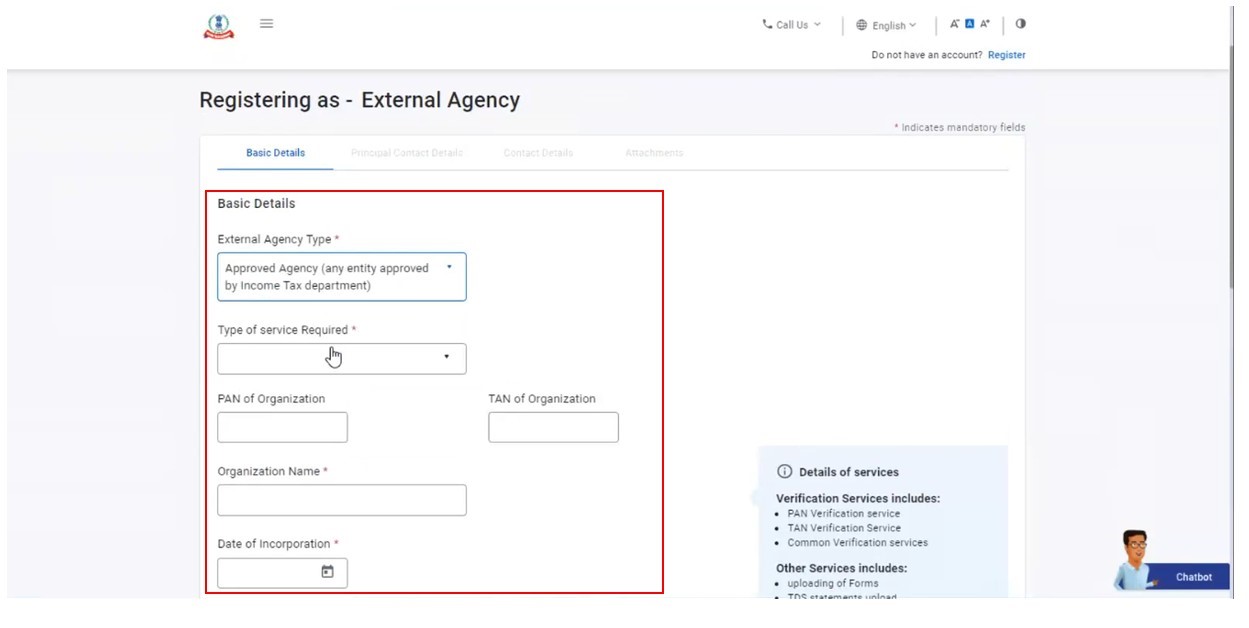1249x628 pixels.
Task: Click the decrease font size icon
Action: pyautogui.click(x=954, y=24)
